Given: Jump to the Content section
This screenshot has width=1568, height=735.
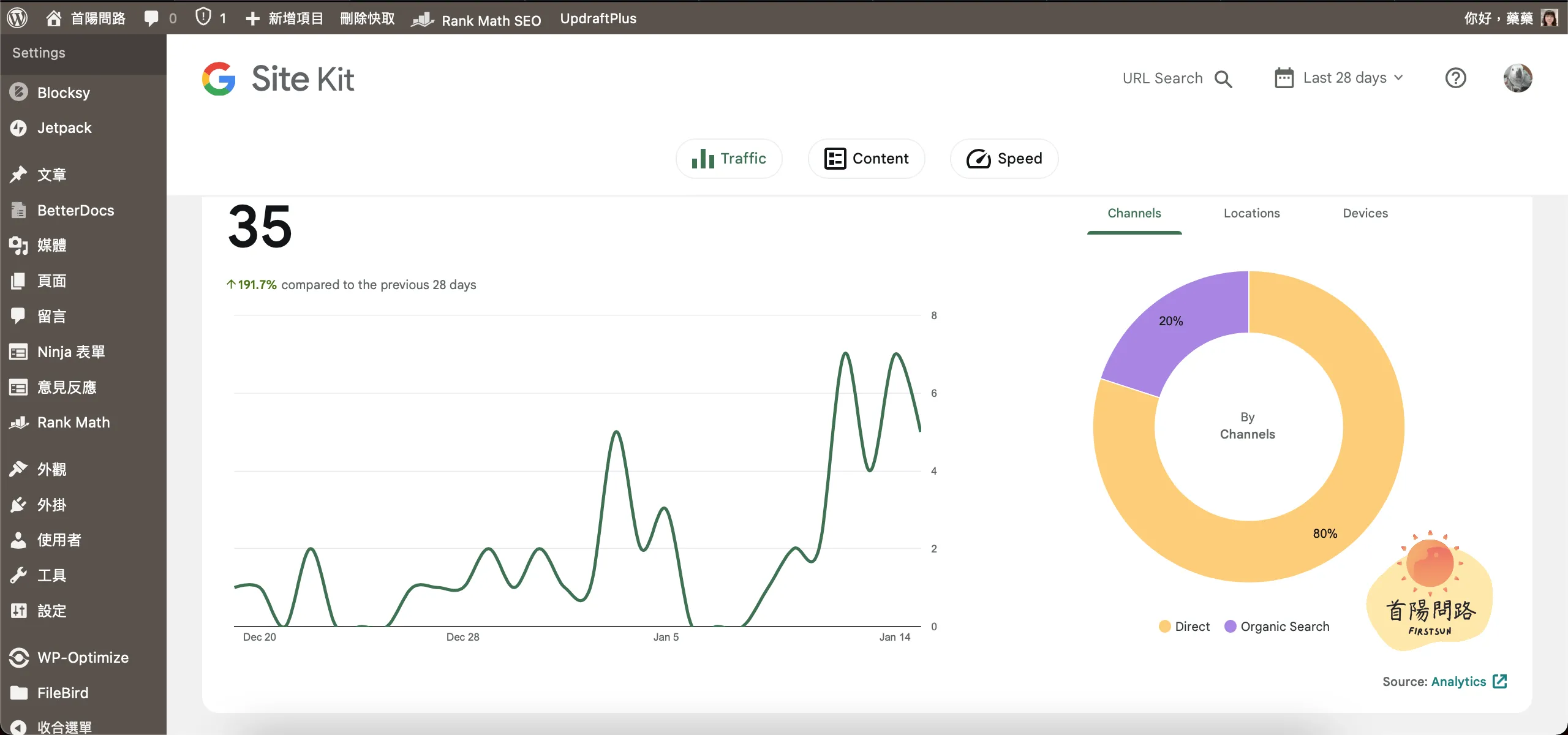Looking at the screenshot, I should click(x=866, y=159).
